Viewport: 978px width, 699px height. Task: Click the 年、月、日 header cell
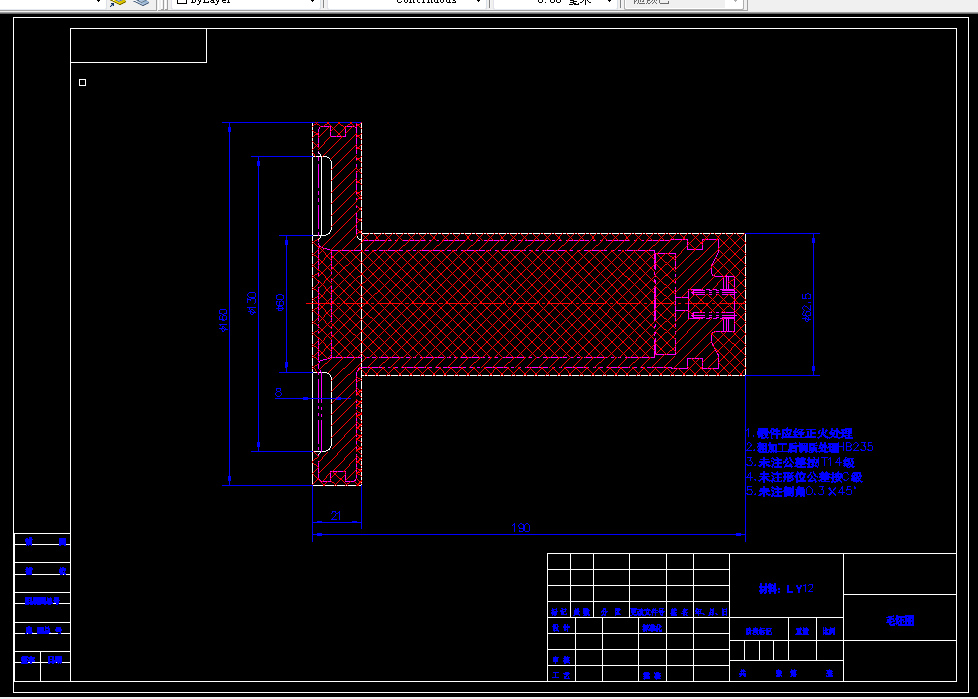tap(712, 612)
